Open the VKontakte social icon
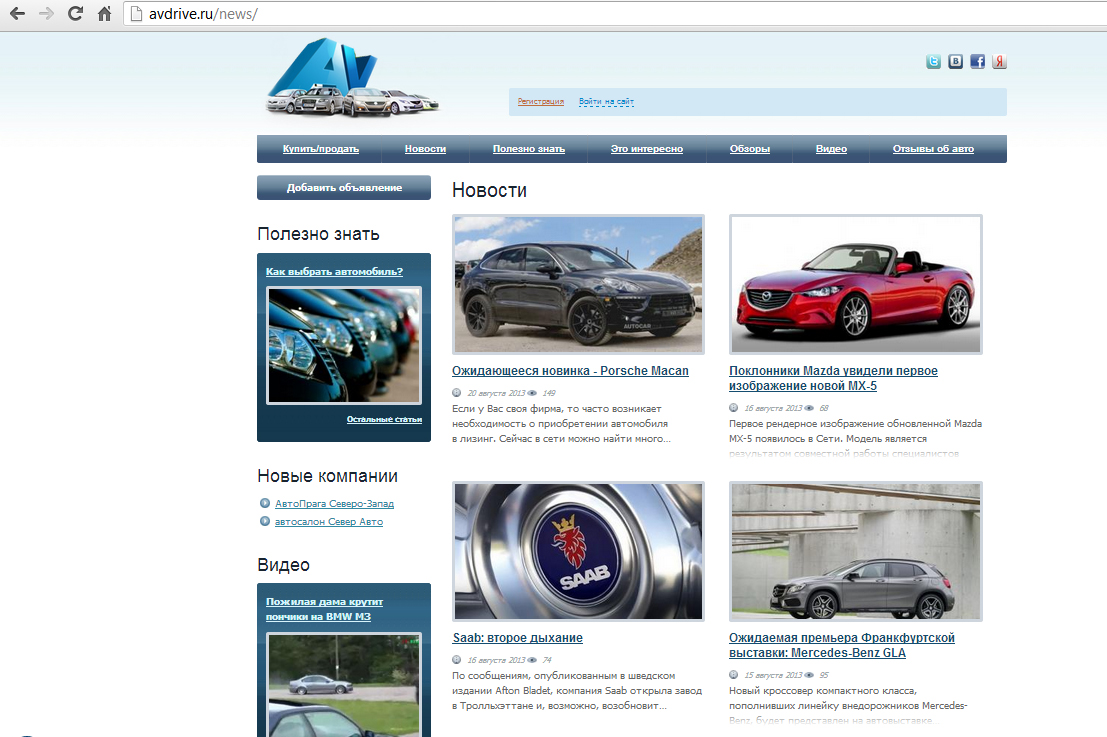The width and height of the screenshot is (1107, 737). point(955,61)
